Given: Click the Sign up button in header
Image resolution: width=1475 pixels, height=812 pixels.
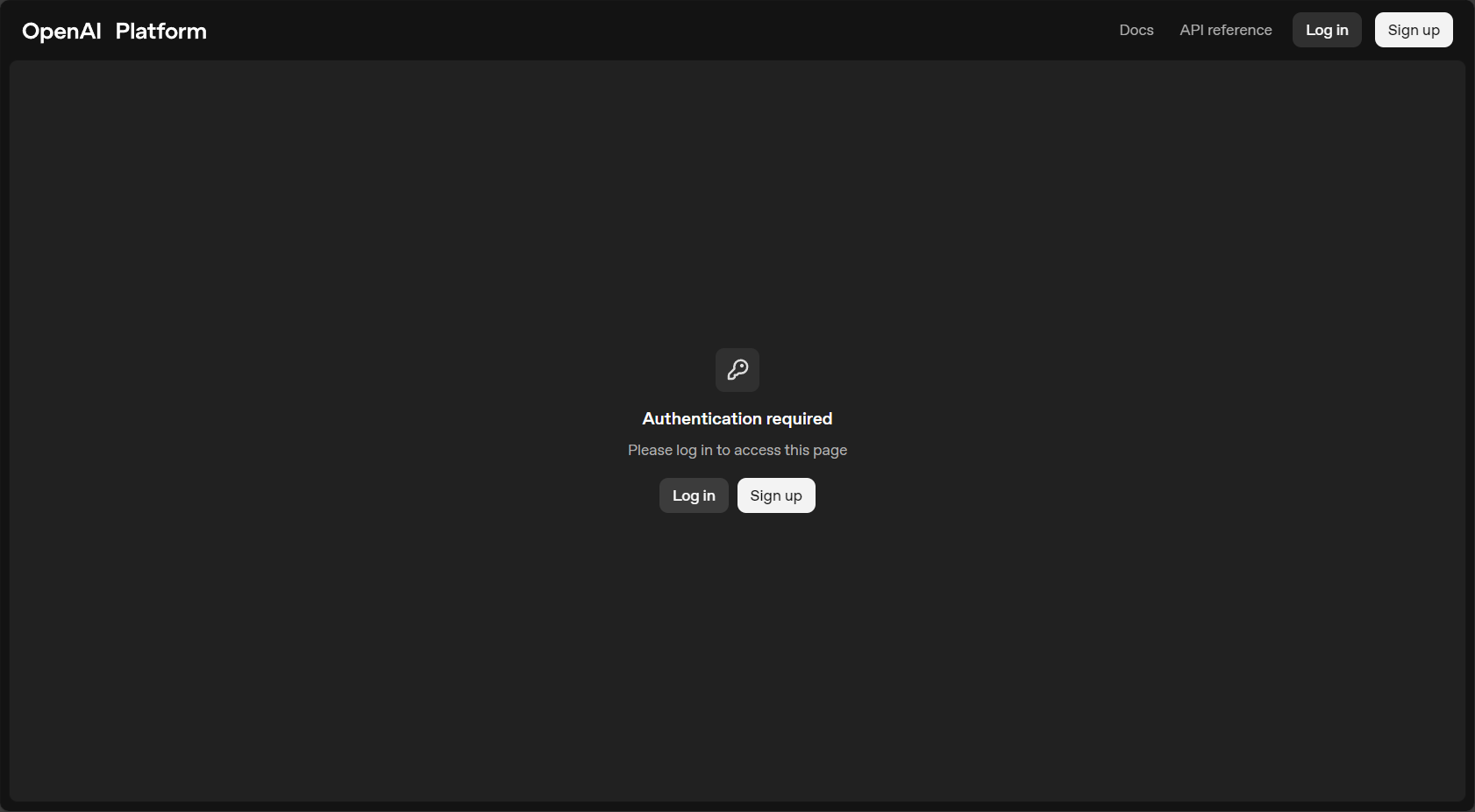Looking at the screenshot, I should click(x=1414, y=30).
